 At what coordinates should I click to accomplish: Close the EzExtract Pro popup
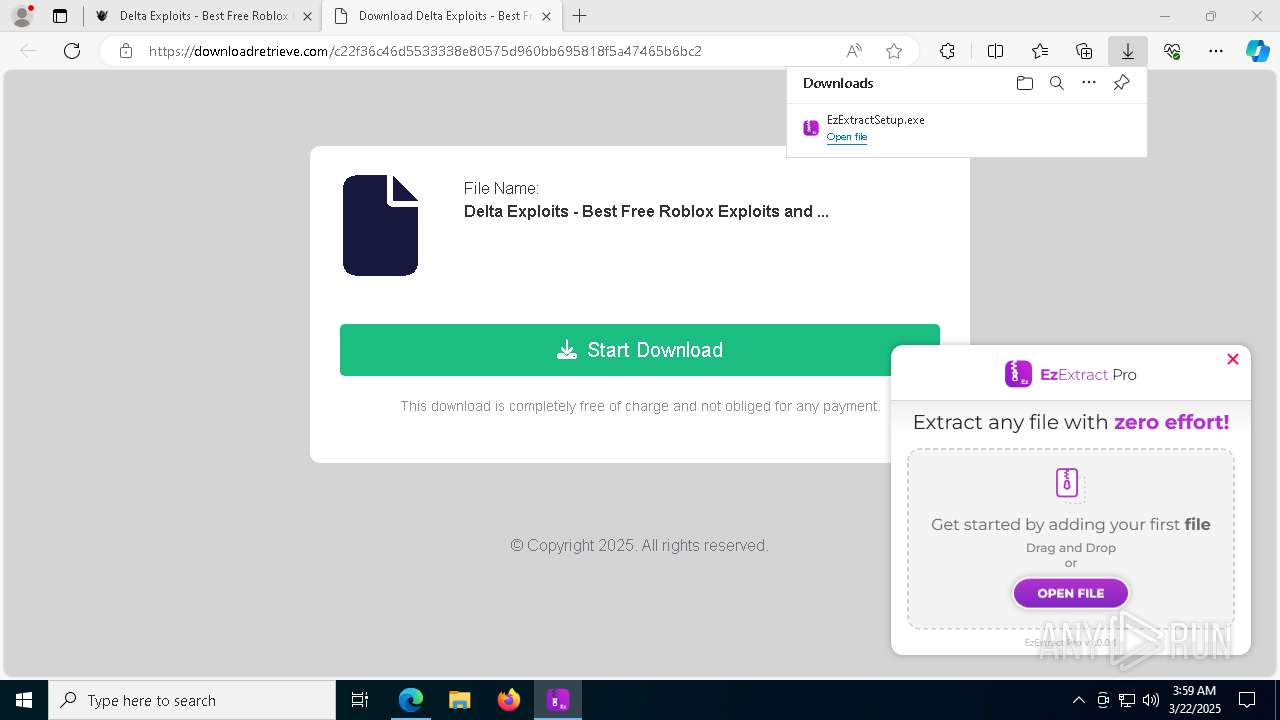coord(1233,359)
